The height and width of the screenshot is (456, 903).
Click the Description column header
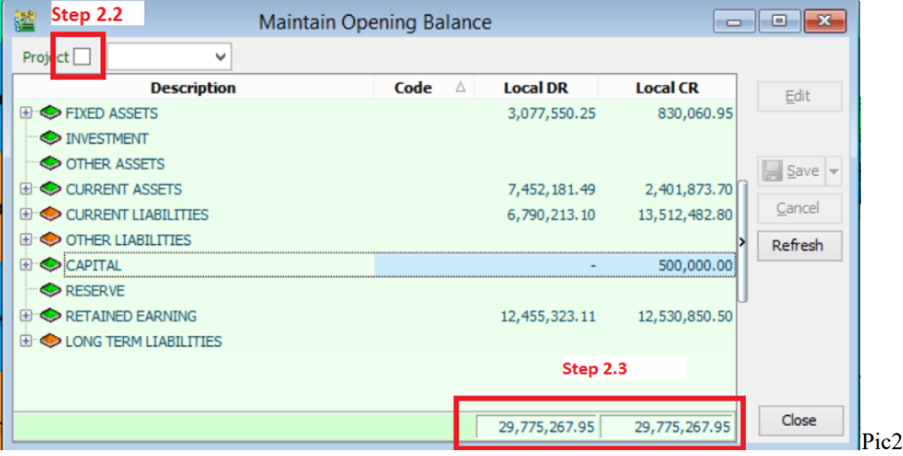pos(193,88)
